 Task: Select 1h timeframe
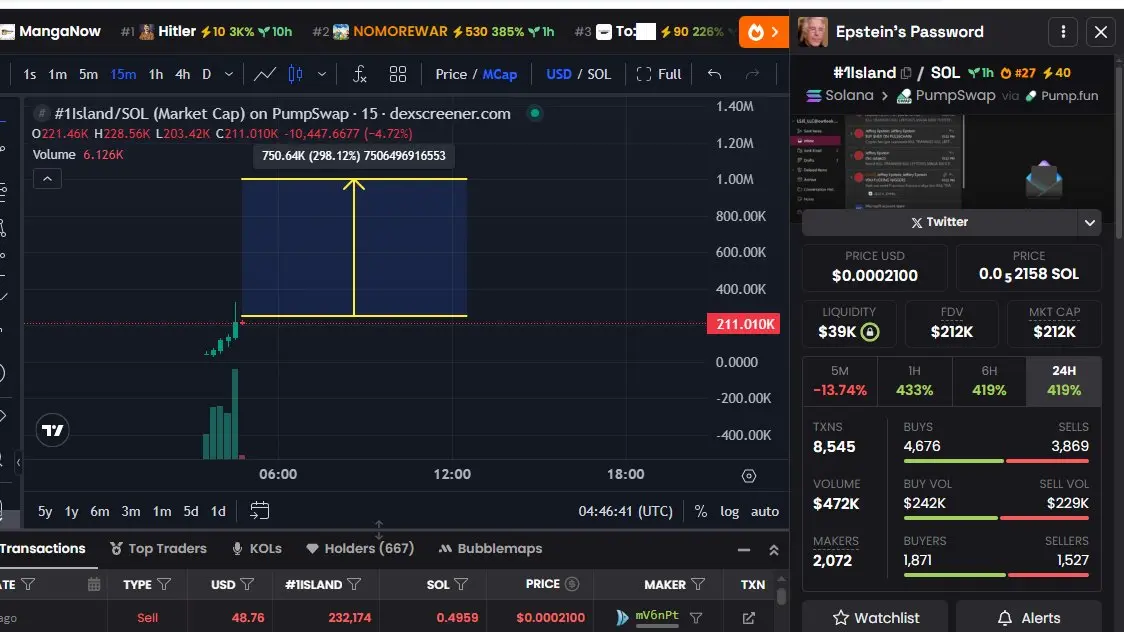tap(156, 74)
